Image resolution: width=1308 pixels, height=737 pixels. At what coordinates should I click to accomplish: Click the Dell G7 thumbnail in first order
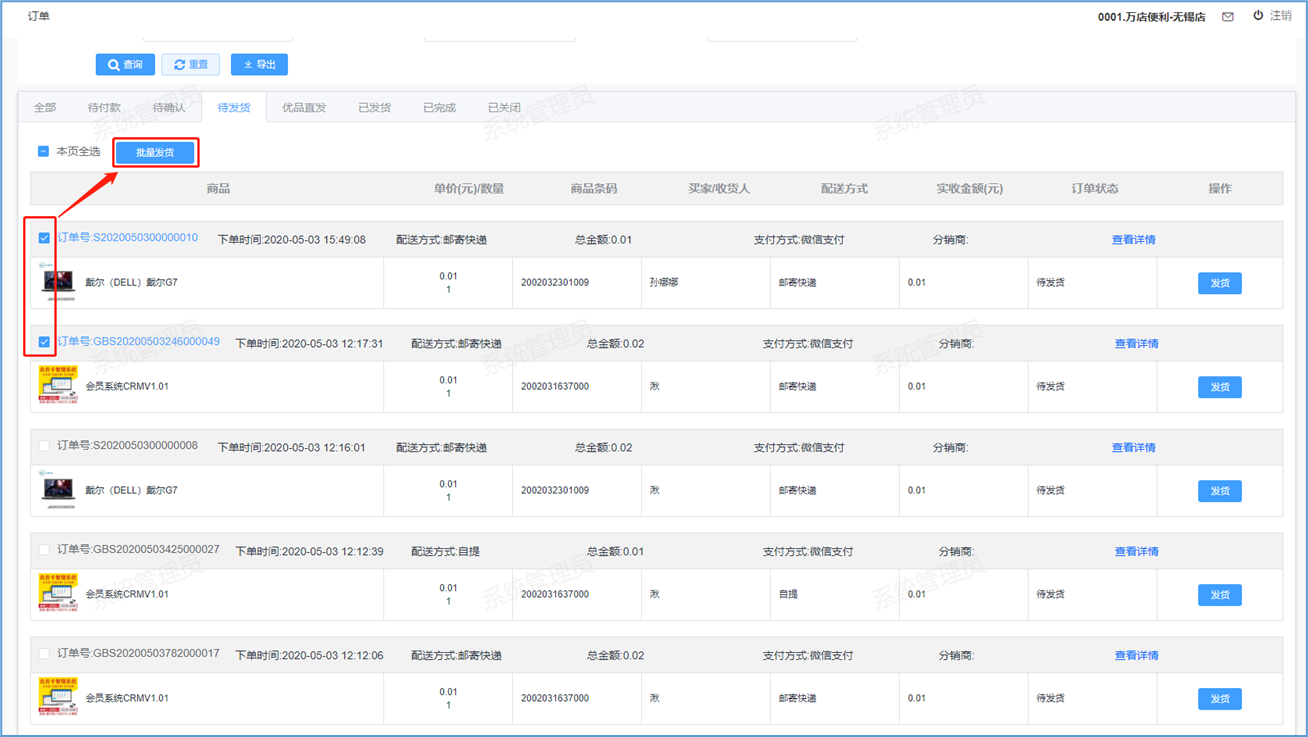click(x=58, y=282)
